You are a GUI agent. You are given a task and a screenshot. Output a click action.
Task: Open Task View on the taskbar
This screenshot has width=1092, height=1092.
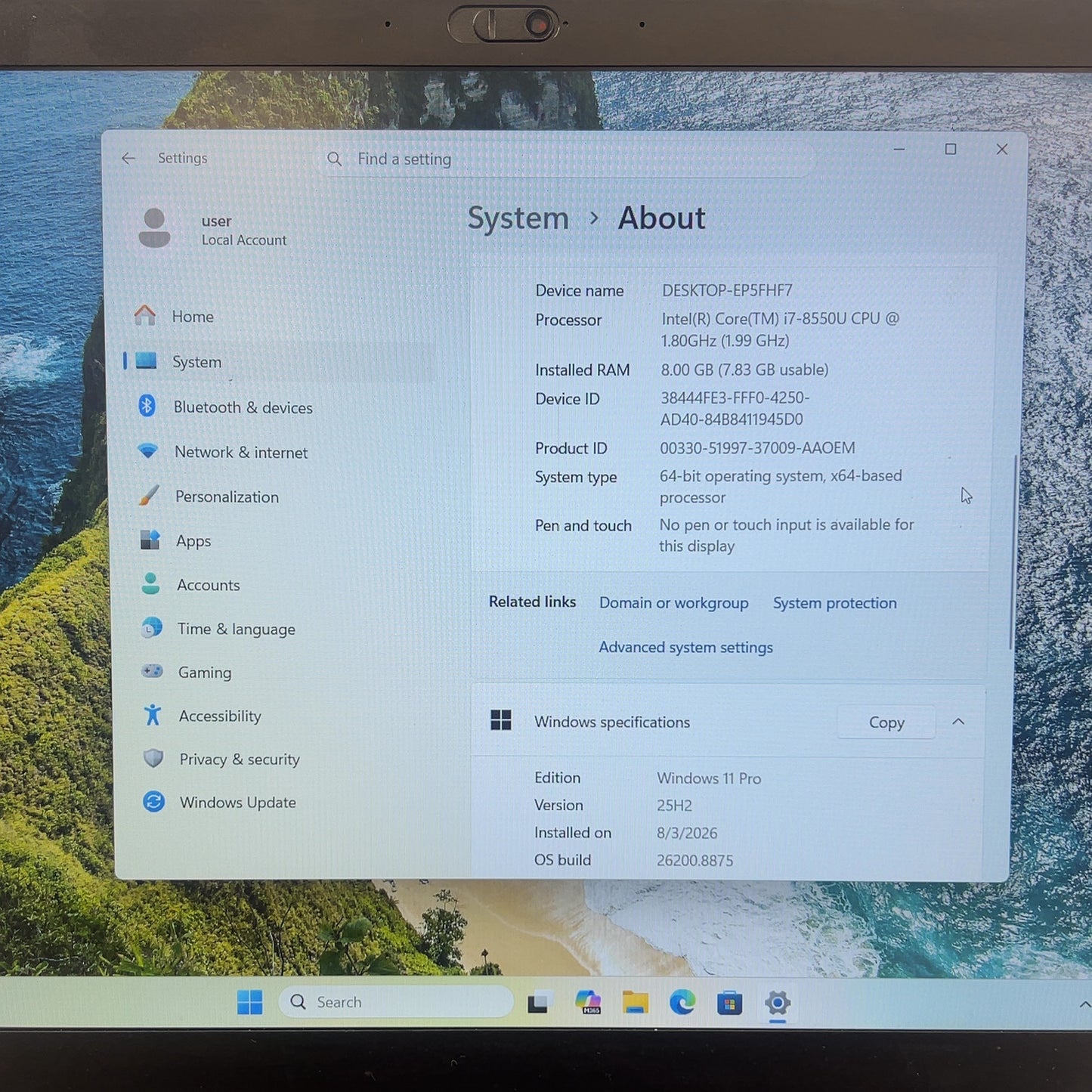(x=540, y=1003)
